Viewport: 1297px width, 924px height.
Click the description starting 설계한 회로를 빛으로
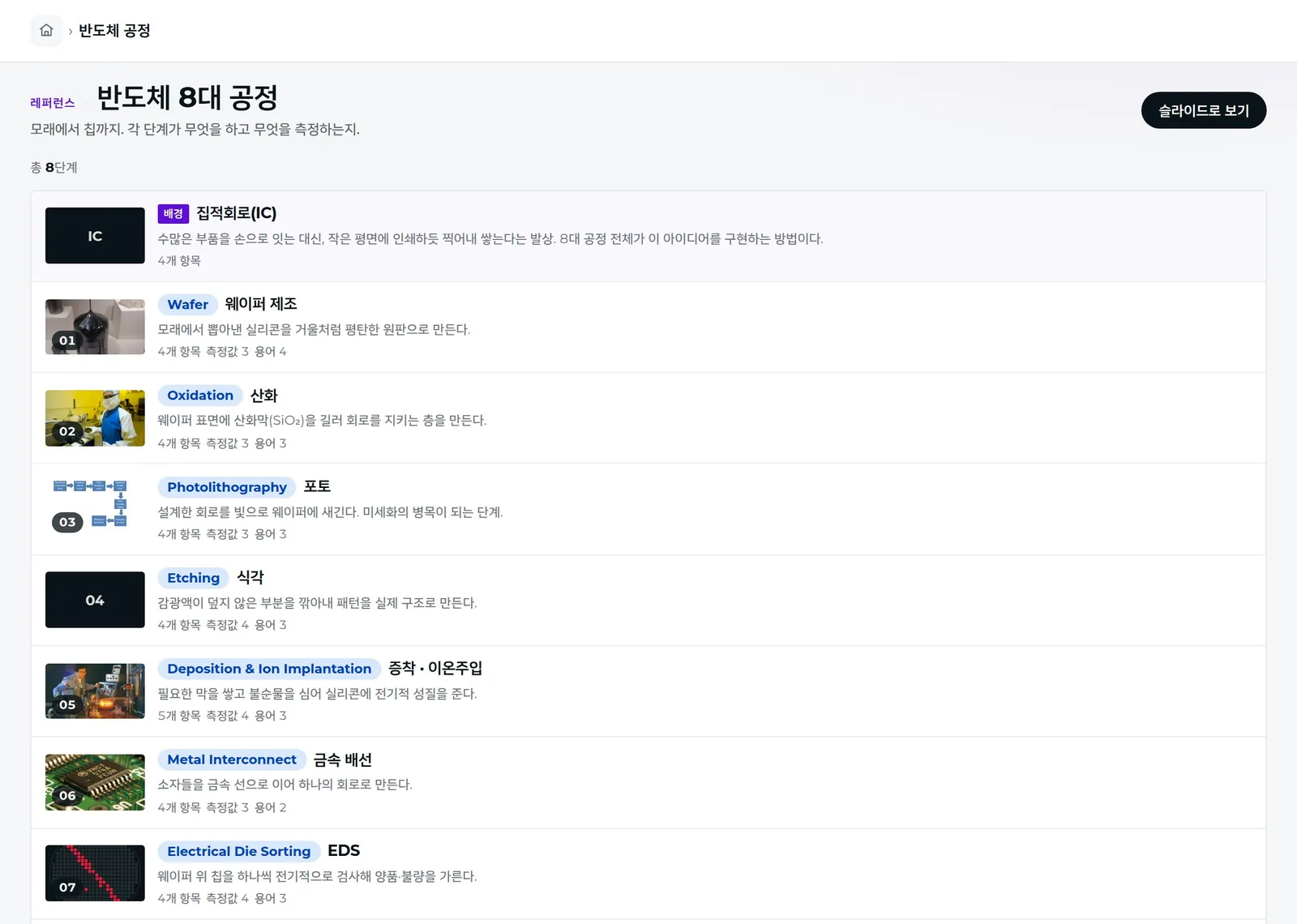(x=330, y=511)
